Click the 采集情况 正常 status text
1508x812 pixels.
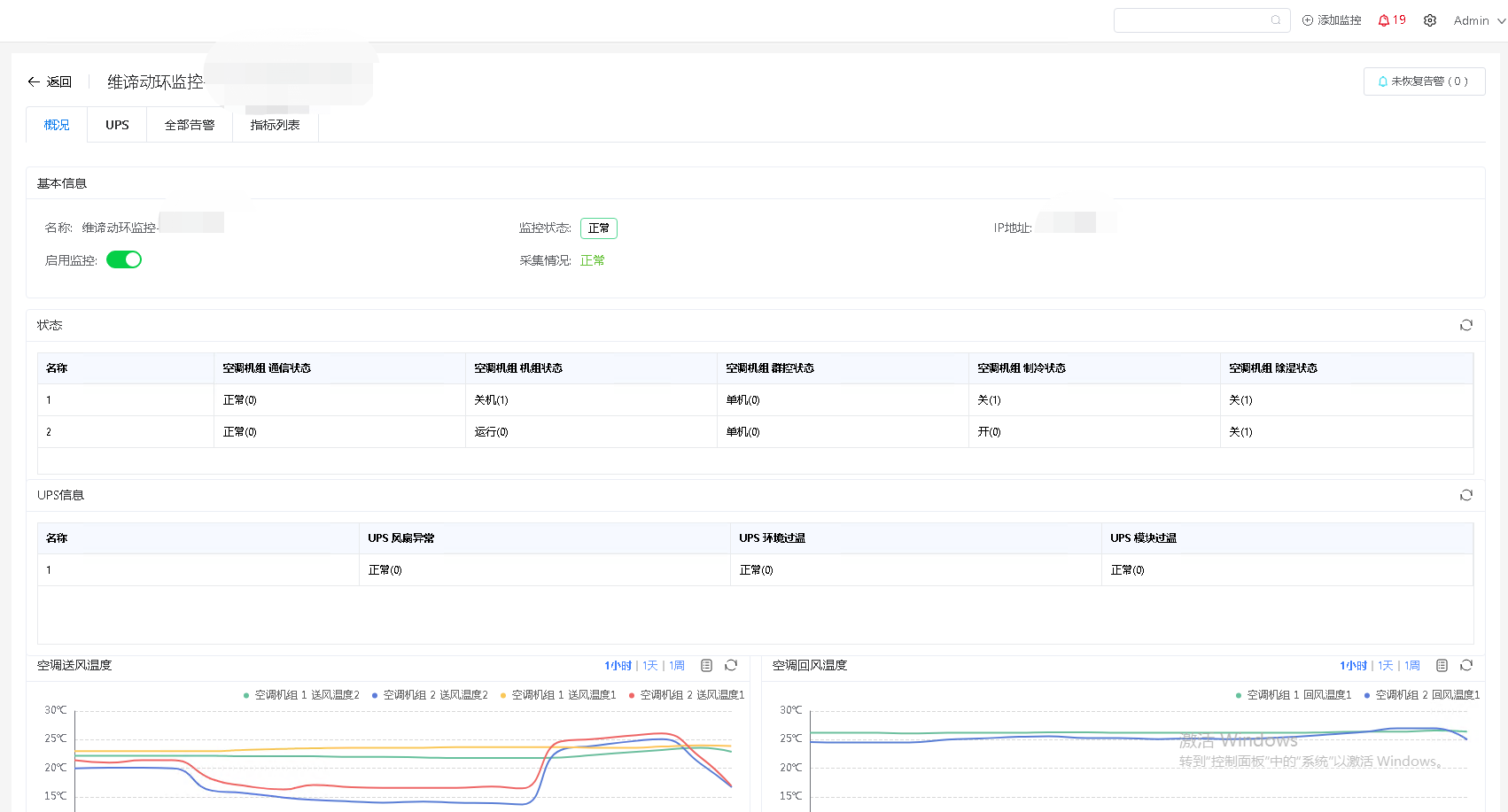click(593, 260)
